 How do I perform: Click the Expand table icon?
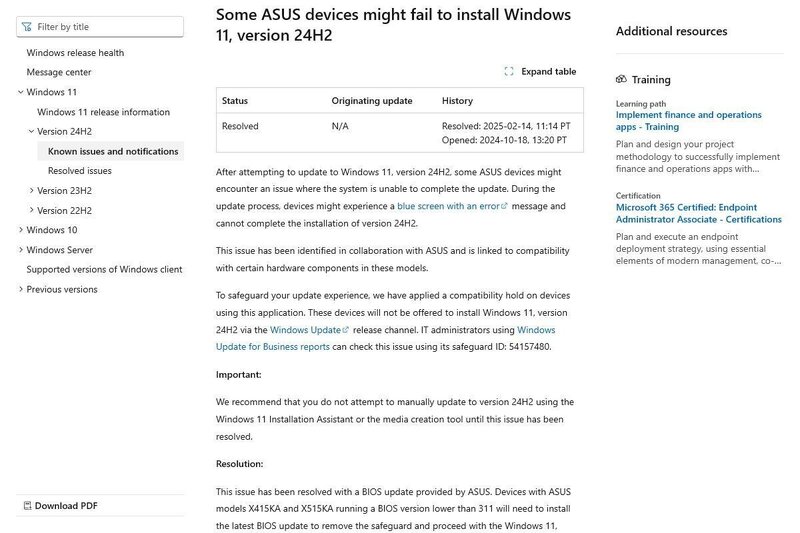(x=508, y=71)
